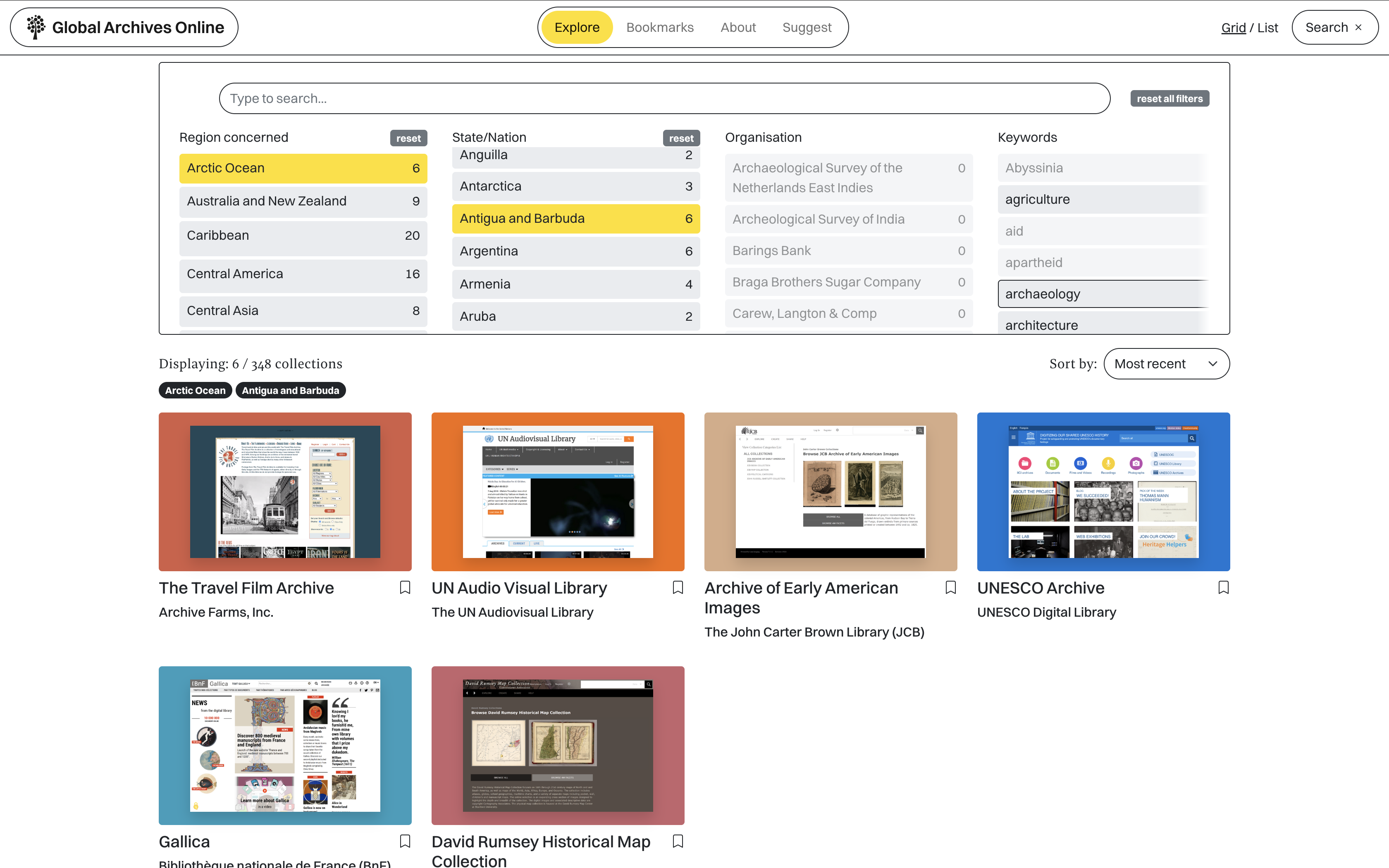Bookmark the Gallica collection
Image resolution: width=1389 pixels, height=868 pixels.
tap(405, 841)
